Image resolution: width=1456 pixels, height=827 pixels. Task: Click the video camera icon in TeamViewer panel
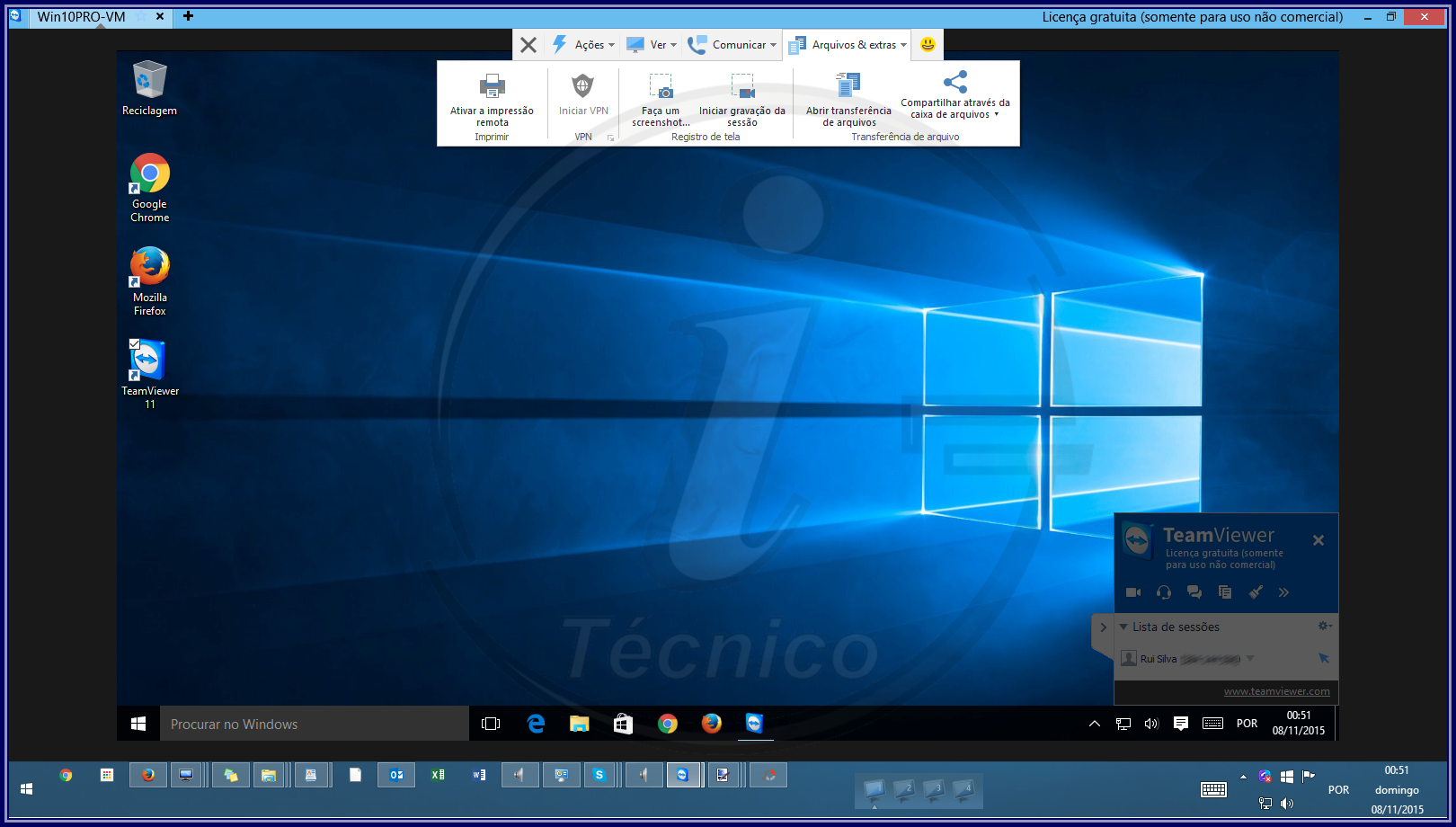click(1133, 592)
